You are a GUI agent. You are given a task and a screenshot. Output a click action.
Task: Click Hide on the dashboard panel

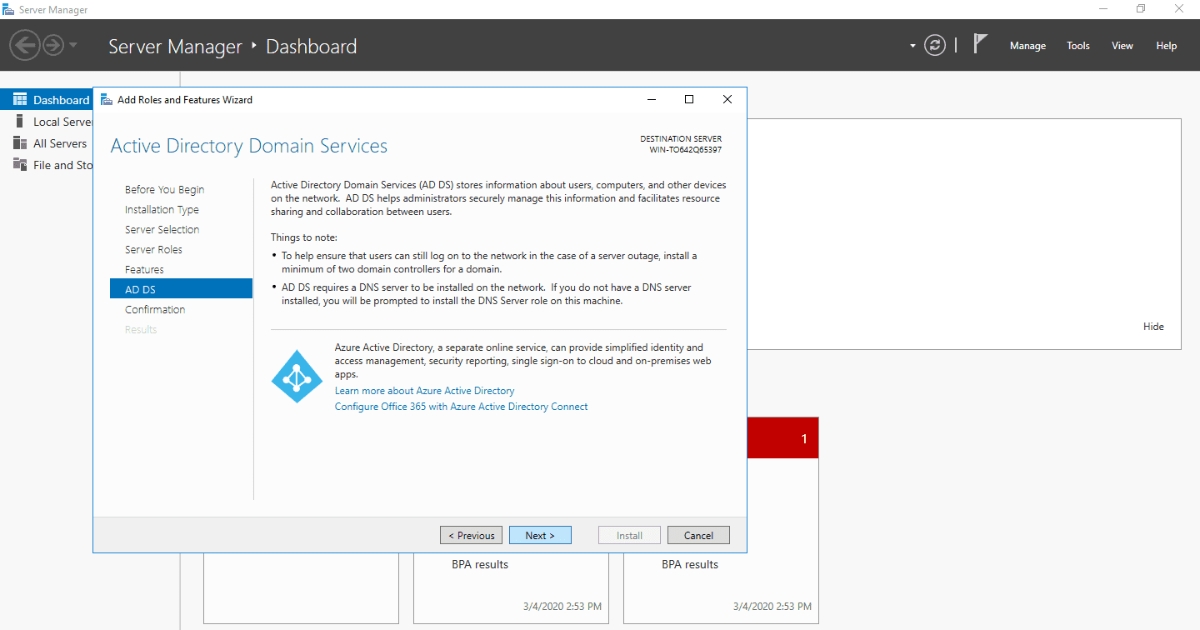pyautogui.click(x=1153, y=326)
